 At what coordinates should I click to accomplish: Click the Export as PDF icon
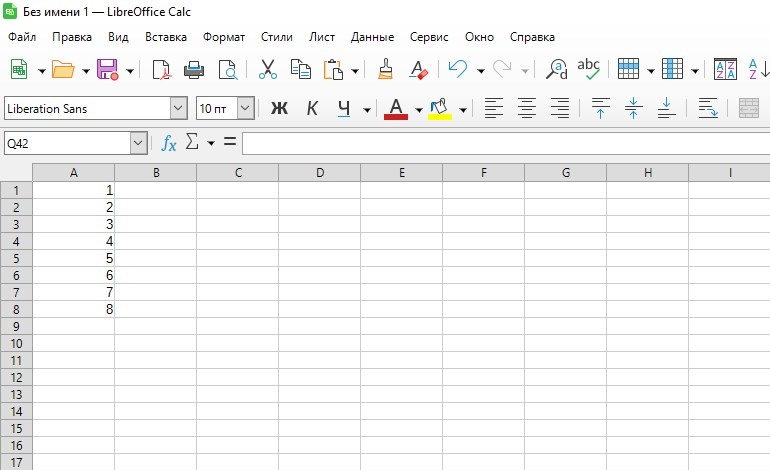(161, 69)
